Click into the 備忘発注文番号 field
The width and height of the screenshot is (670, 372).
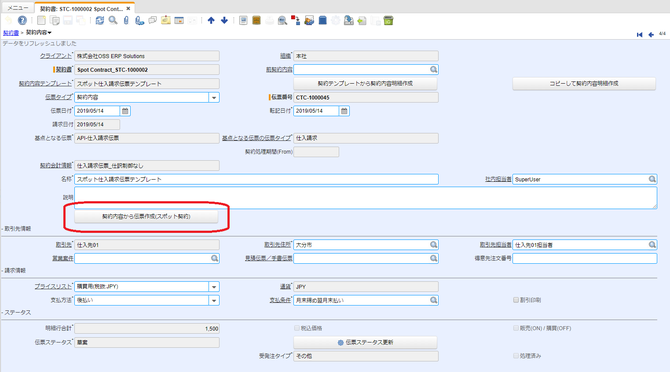(585, 258)
